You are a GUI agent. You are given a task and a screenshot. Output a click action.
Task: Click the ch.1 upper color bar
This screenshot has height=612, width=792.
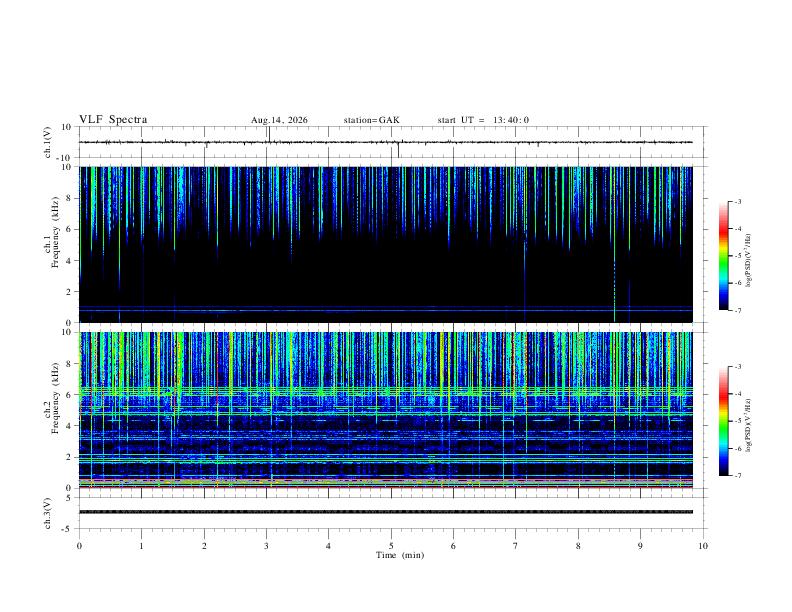point(723,256)
